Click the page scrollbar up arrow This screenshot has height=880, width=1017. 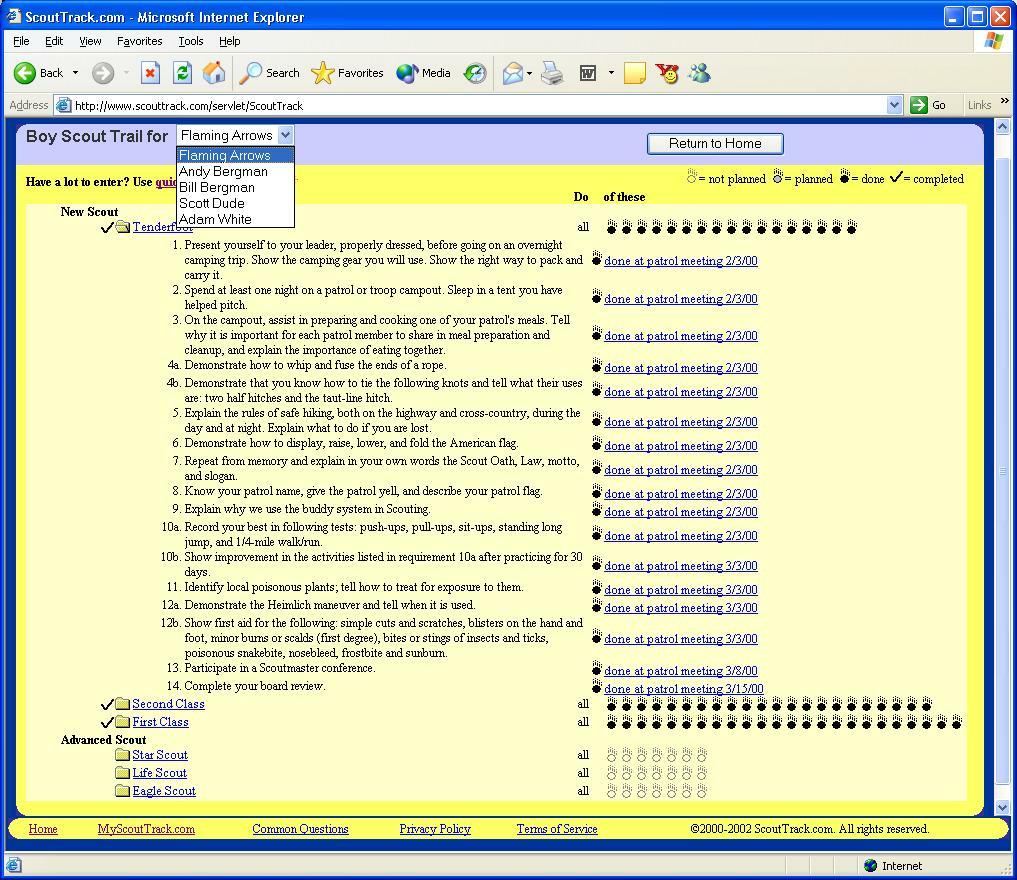pyautogui.click(x=1003, y=126)
